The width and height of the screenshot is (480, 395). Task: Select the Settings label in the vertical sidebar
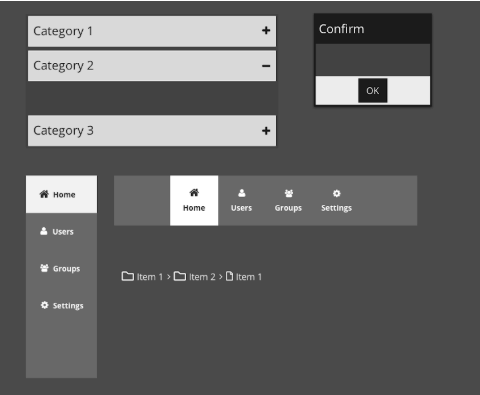tap(68, 306)
